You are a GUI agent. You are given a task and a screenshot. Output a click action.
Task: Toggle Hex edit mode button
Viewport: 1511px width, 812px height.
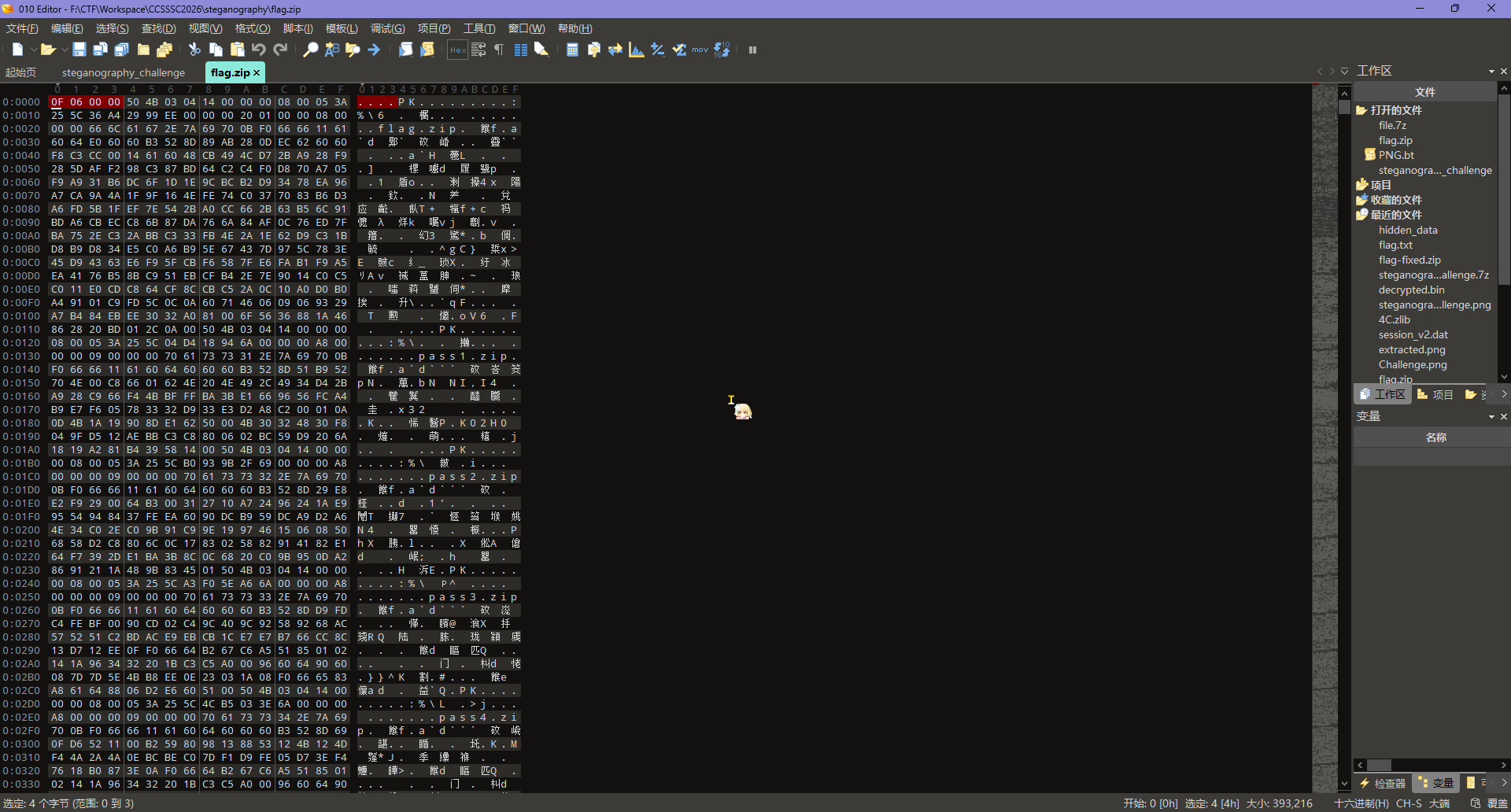[457, 50]
